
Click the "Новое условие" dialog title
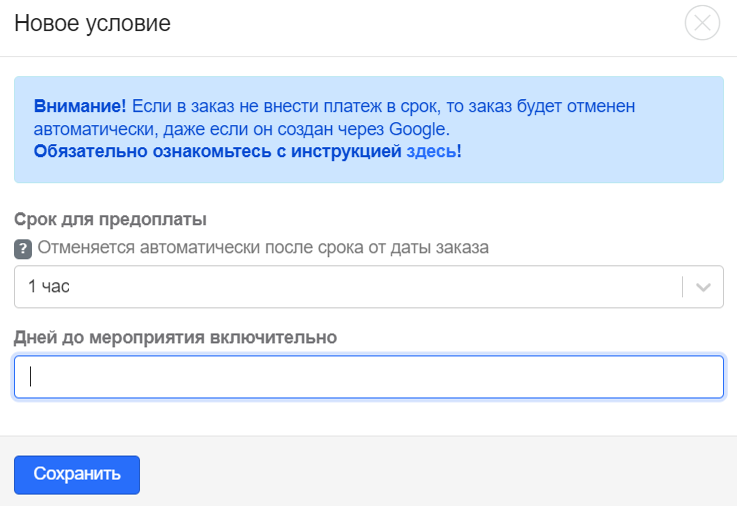pyautogui.click(x=92, y=23)
